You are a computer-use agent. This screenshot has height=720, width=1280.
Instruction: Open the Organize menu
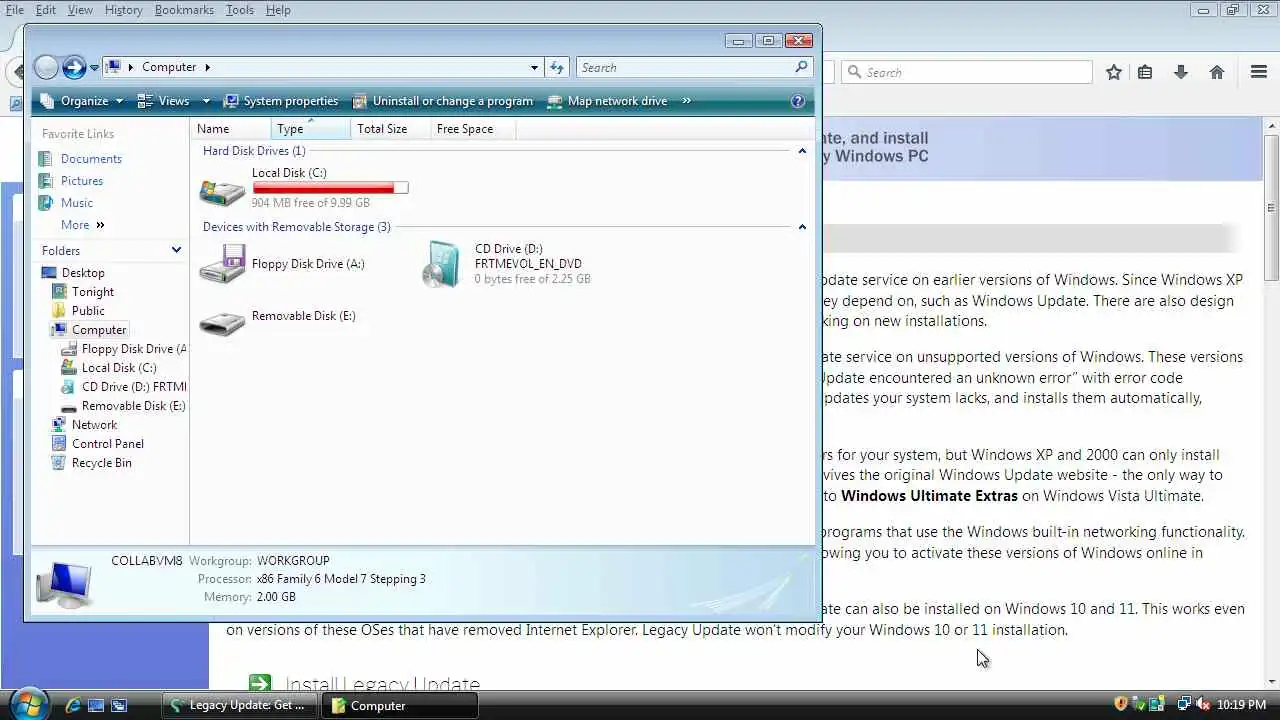click(81, 101)
